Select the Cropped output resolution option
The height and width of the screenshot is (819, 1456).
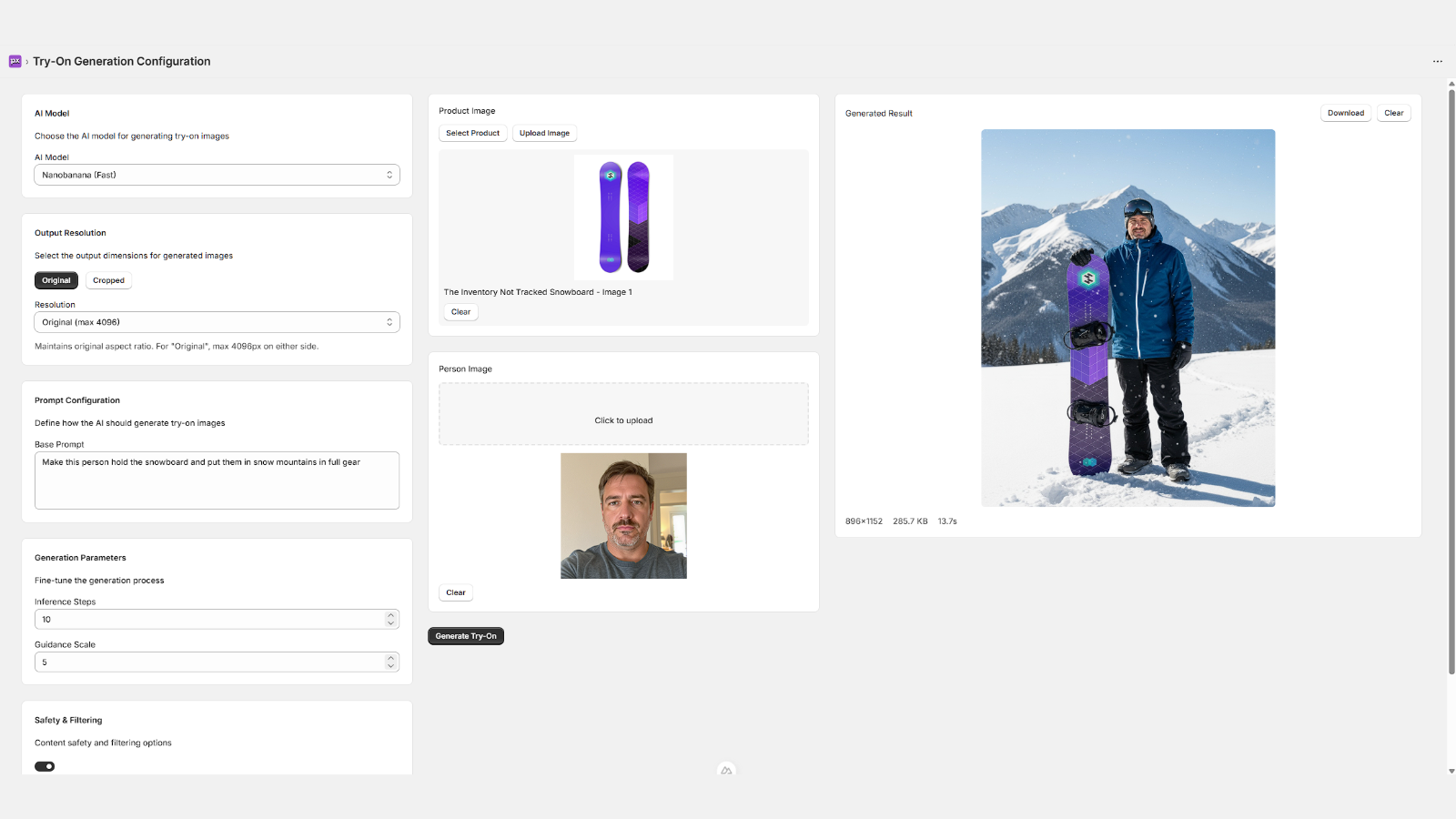[108, 280]
